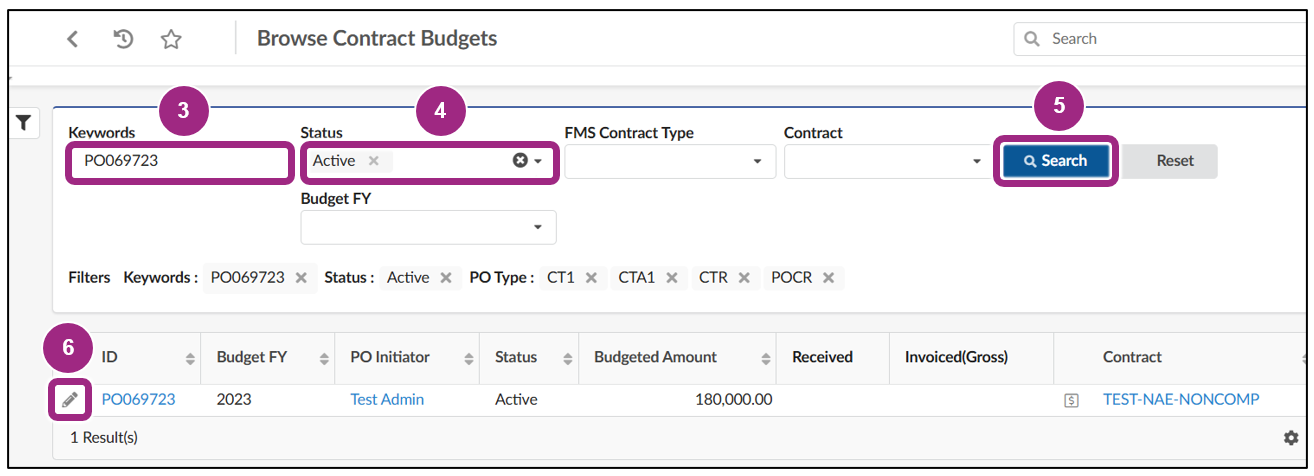The image size is (1314, 476).
Task: Remove Status Active filter chip
Action: coord(446,278)
